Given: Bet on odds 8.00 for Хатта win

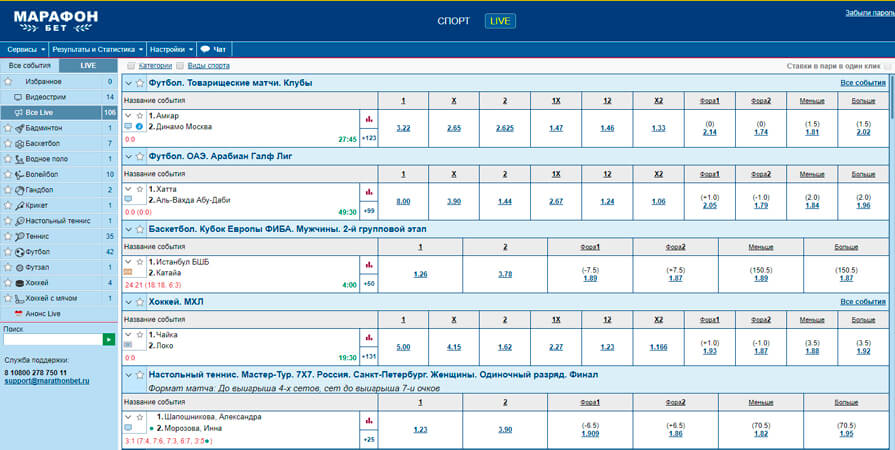Looking at the screenshot, I should pyautogui.click(x=403, y=202).
